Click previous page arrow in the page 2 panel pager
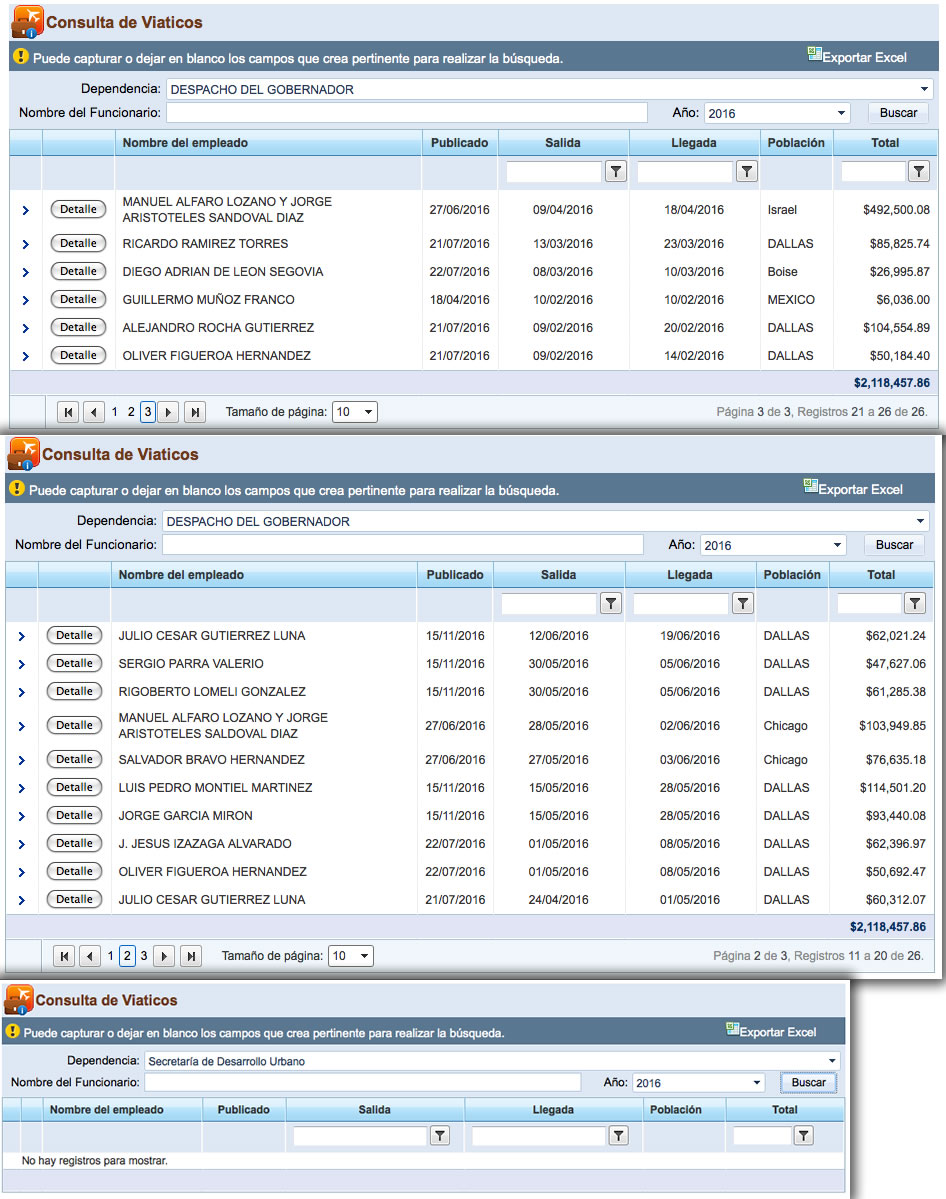946x1199 pixels. (89, 956)
